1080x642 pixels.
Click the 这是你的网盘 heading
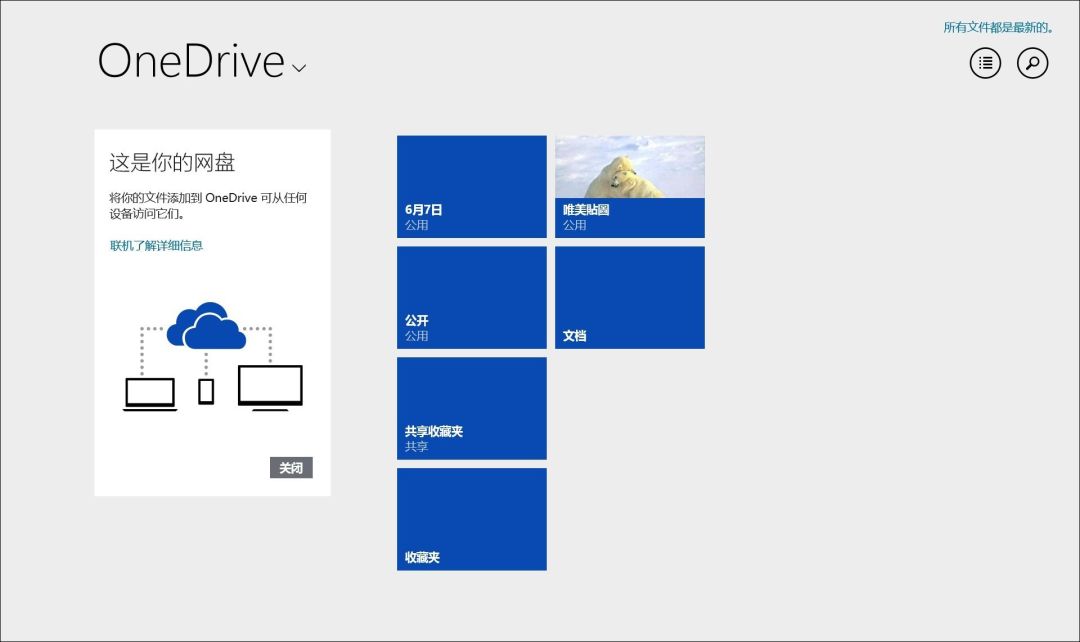(172, 163)
